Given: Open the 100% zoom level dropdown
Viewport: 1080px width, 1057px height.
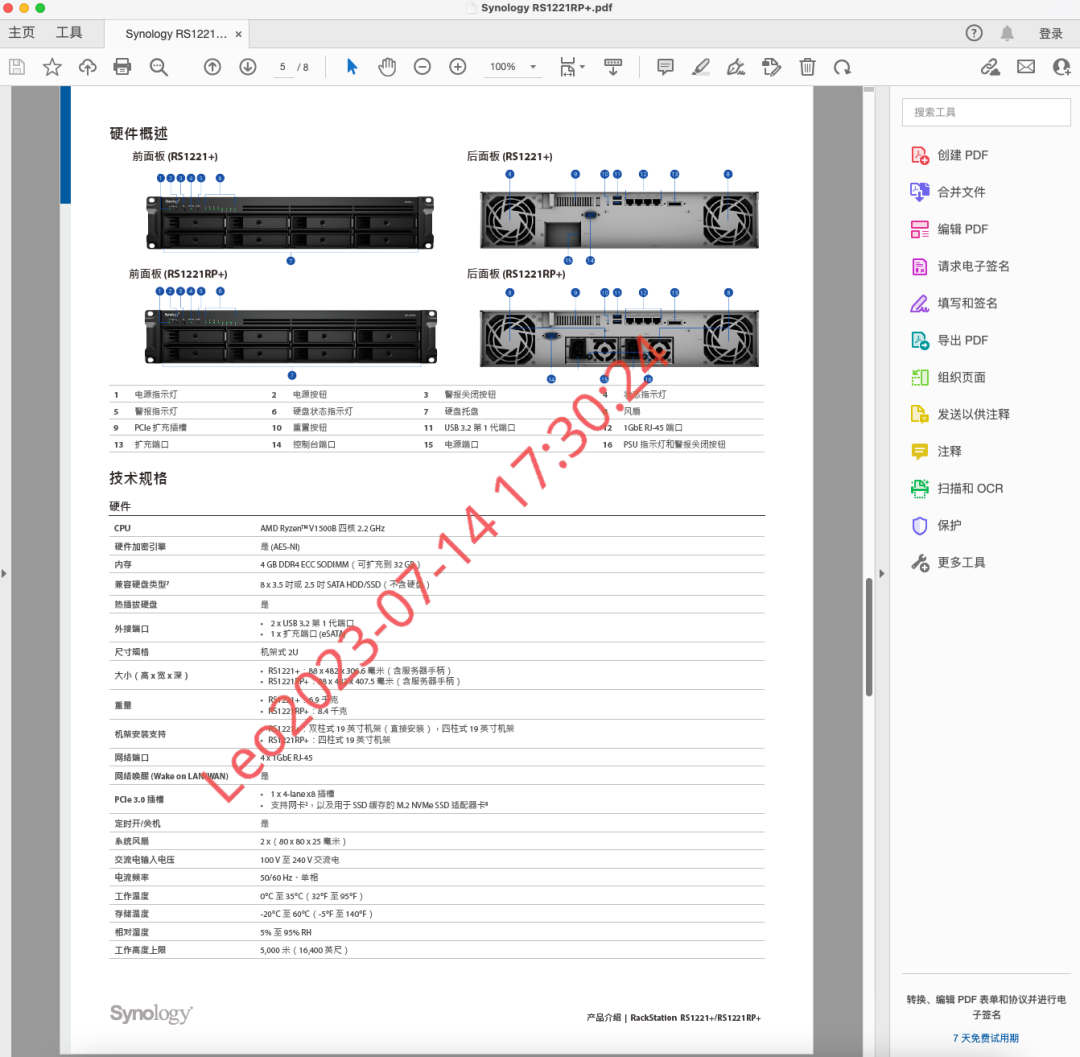Looking at the screenshot, I should 513,67.
